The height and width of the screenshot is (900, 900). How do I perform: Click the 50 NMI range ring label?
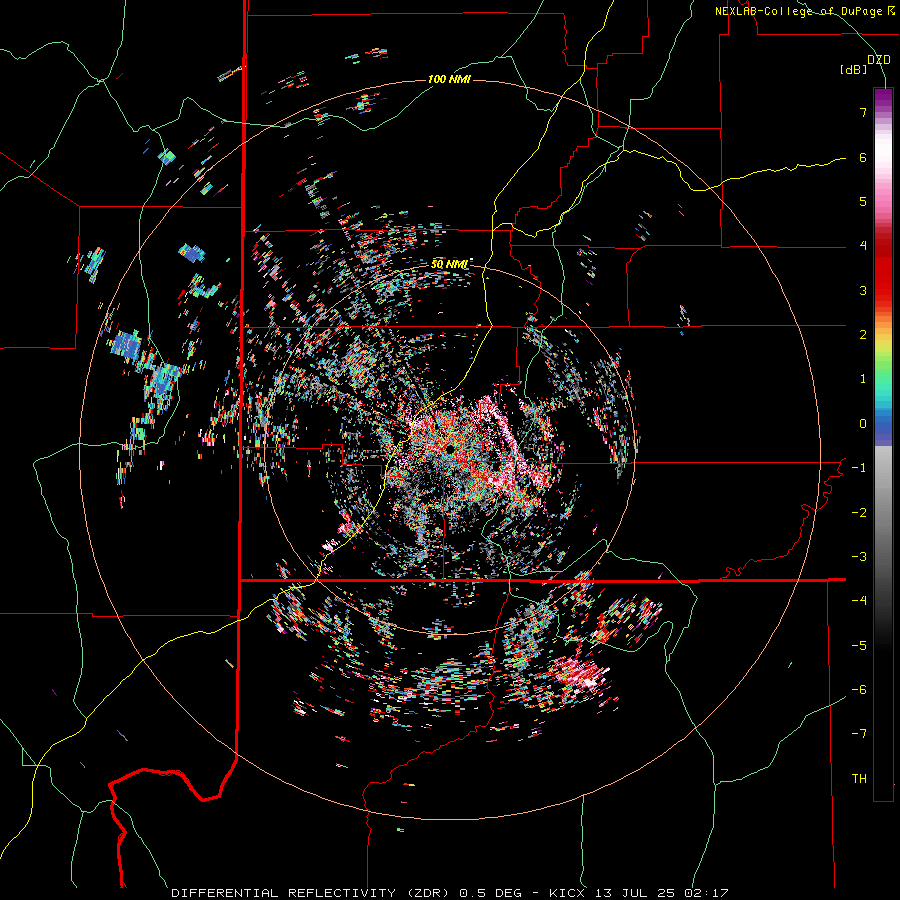(449, 264)
